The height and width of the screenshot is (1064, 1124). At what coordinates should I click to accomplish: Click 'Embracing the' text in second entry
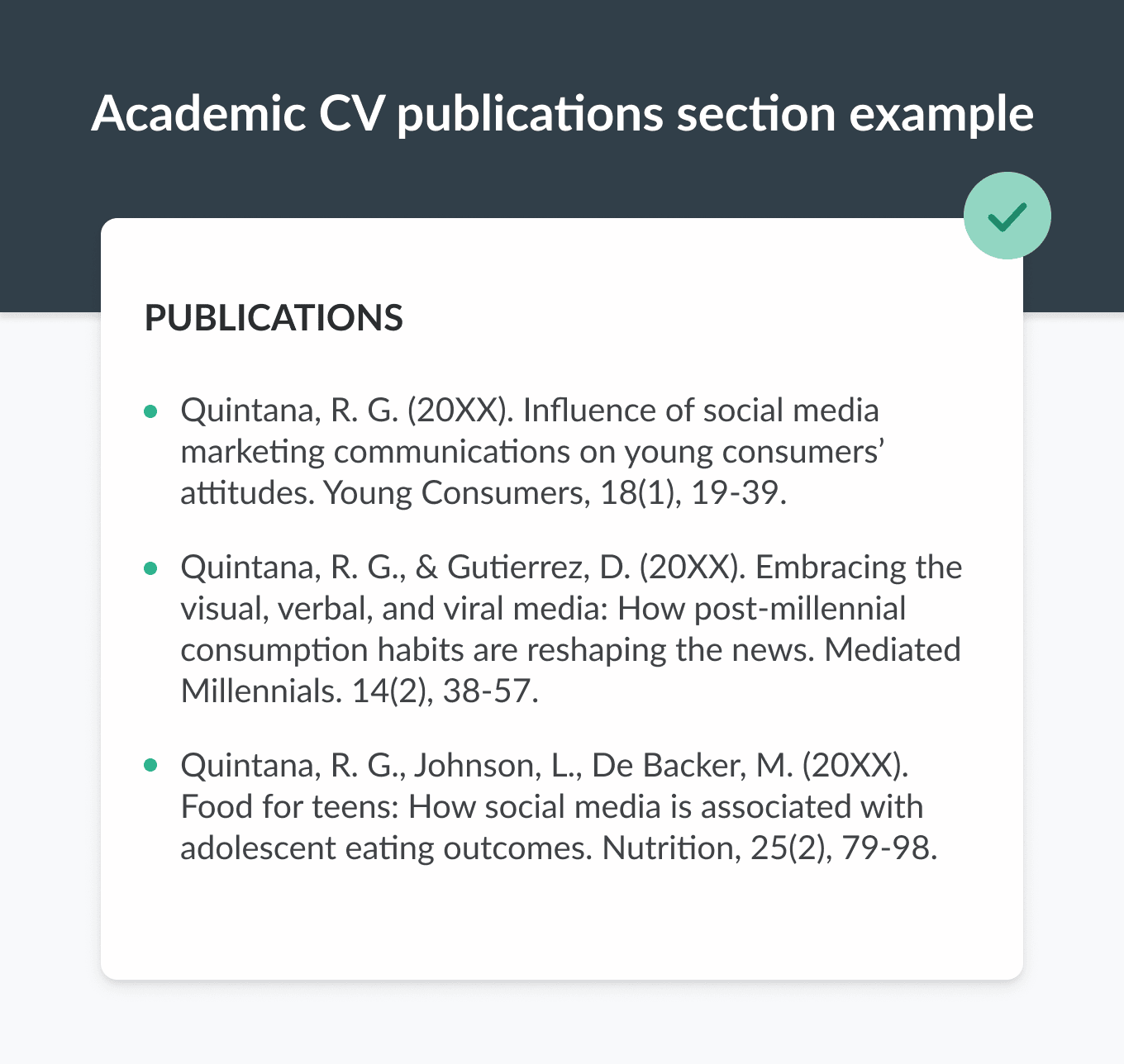(x=859, y=568)
